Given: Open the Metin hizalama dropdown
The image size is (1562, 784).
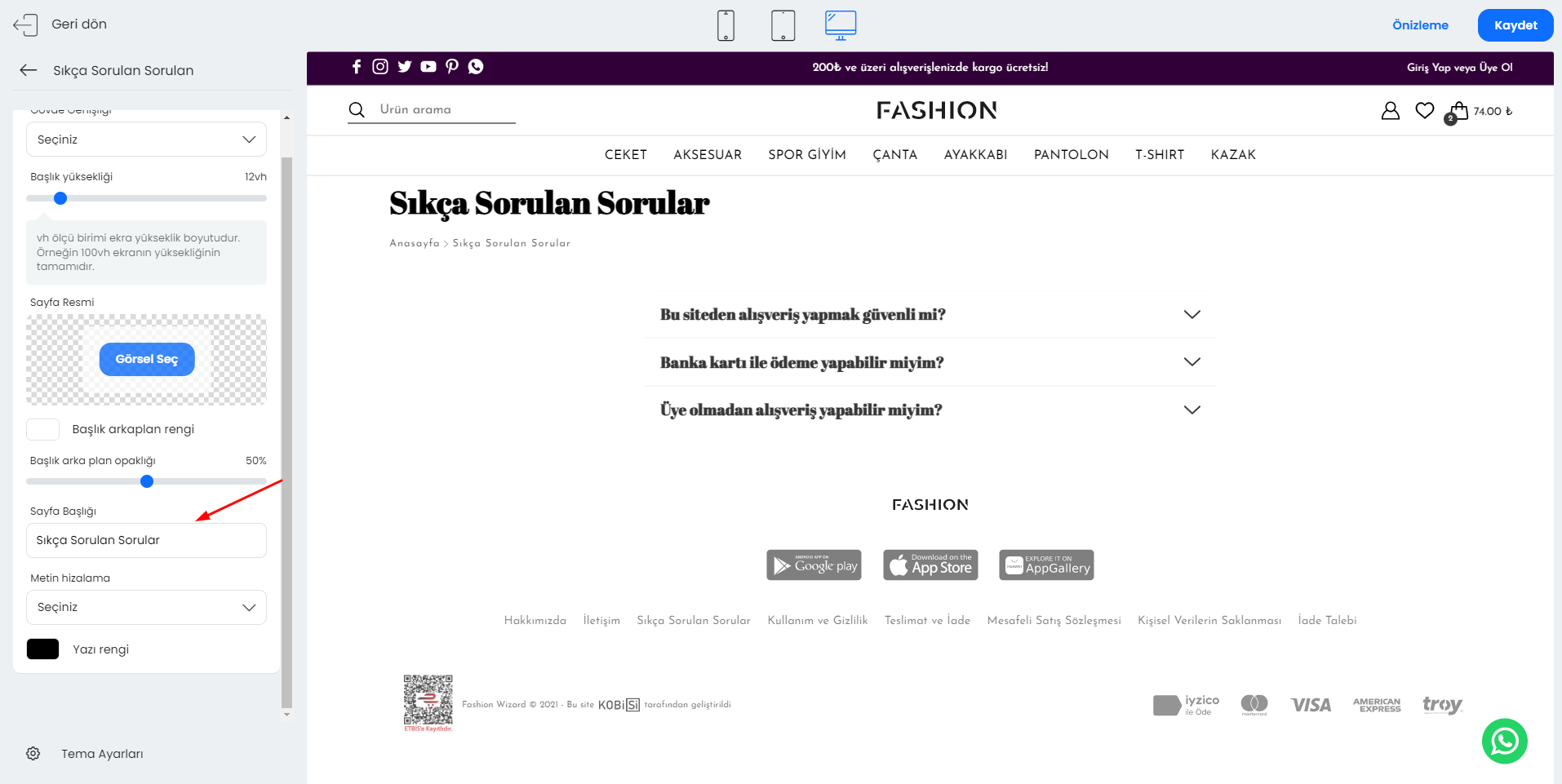Looking at the screenshot, I should point(146,608).
